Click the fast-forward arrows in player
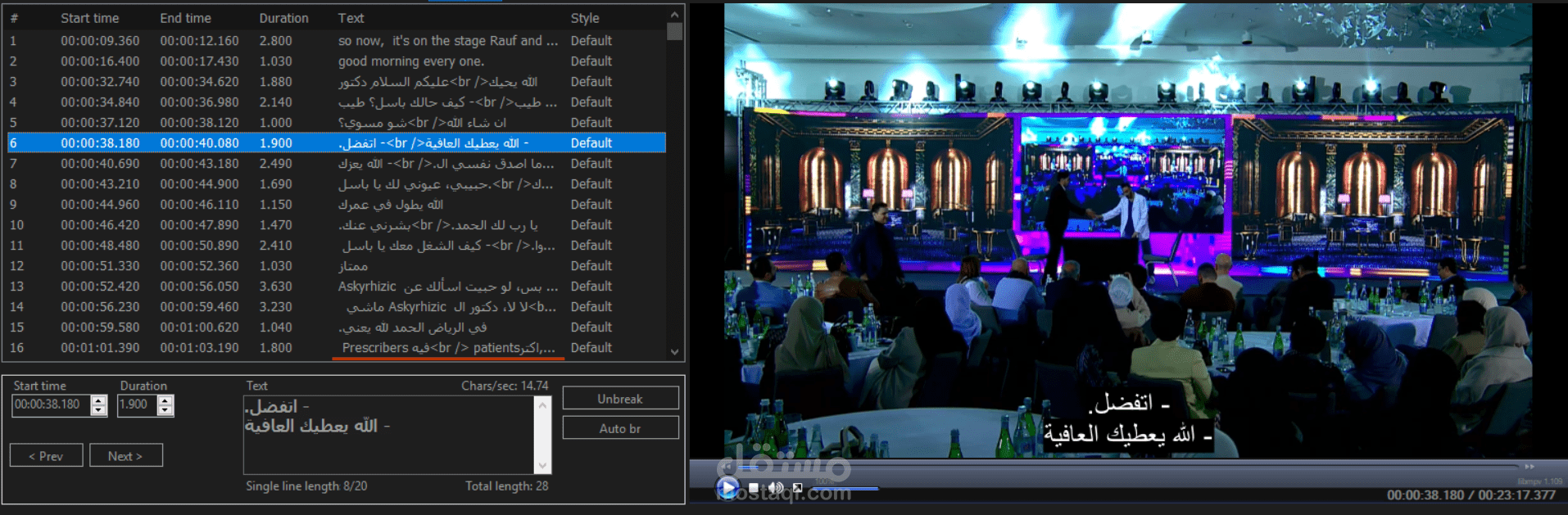This screenshot has width=1568, height=515. 1529,467
